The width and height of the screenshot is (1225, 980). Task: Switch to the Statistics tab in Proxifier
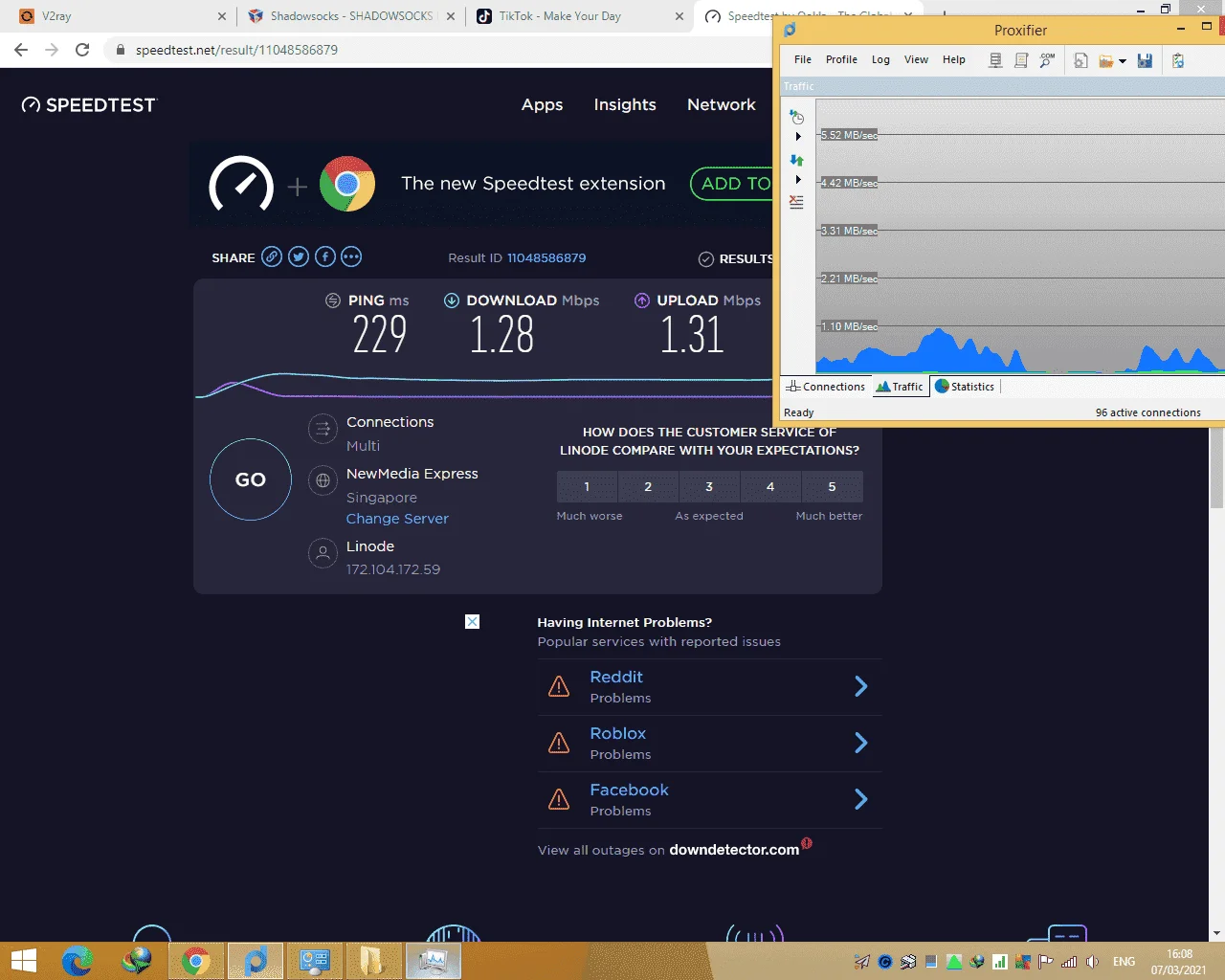point(965,387)
